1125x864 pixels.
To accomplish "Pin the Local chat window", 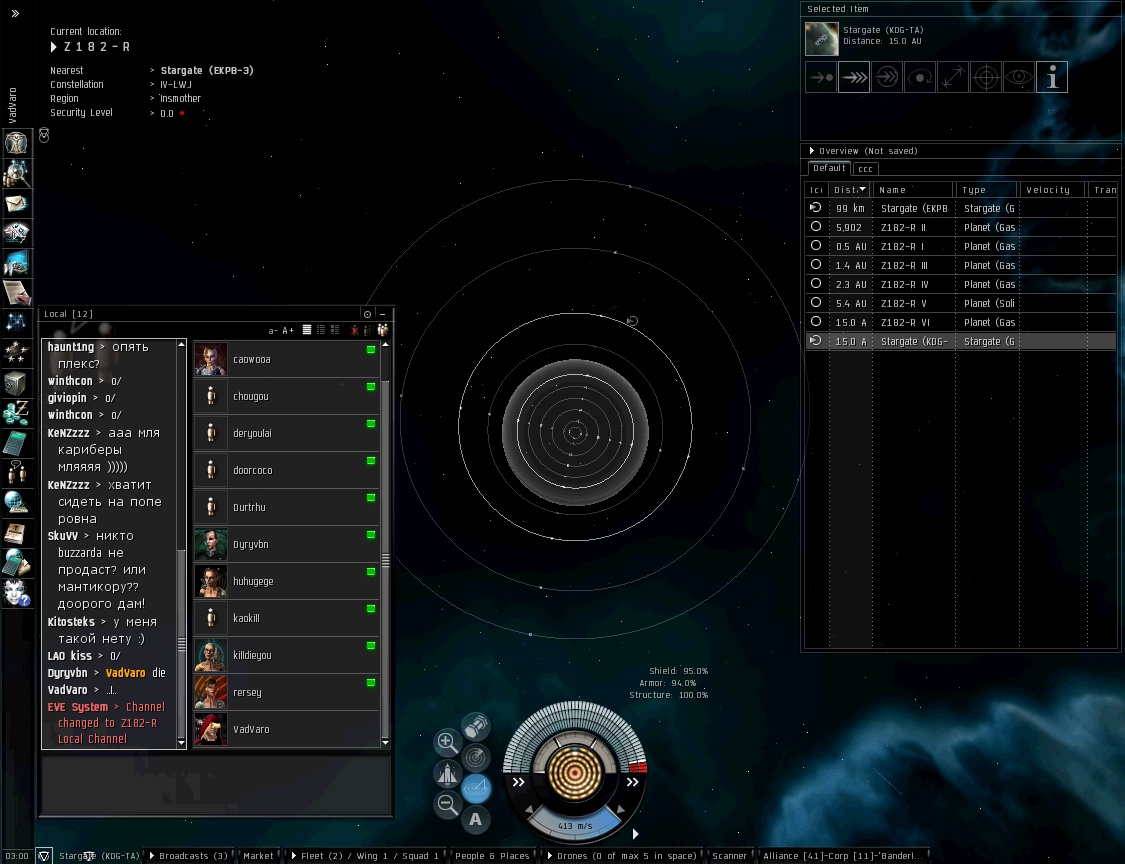I will (x=367, y=314).
